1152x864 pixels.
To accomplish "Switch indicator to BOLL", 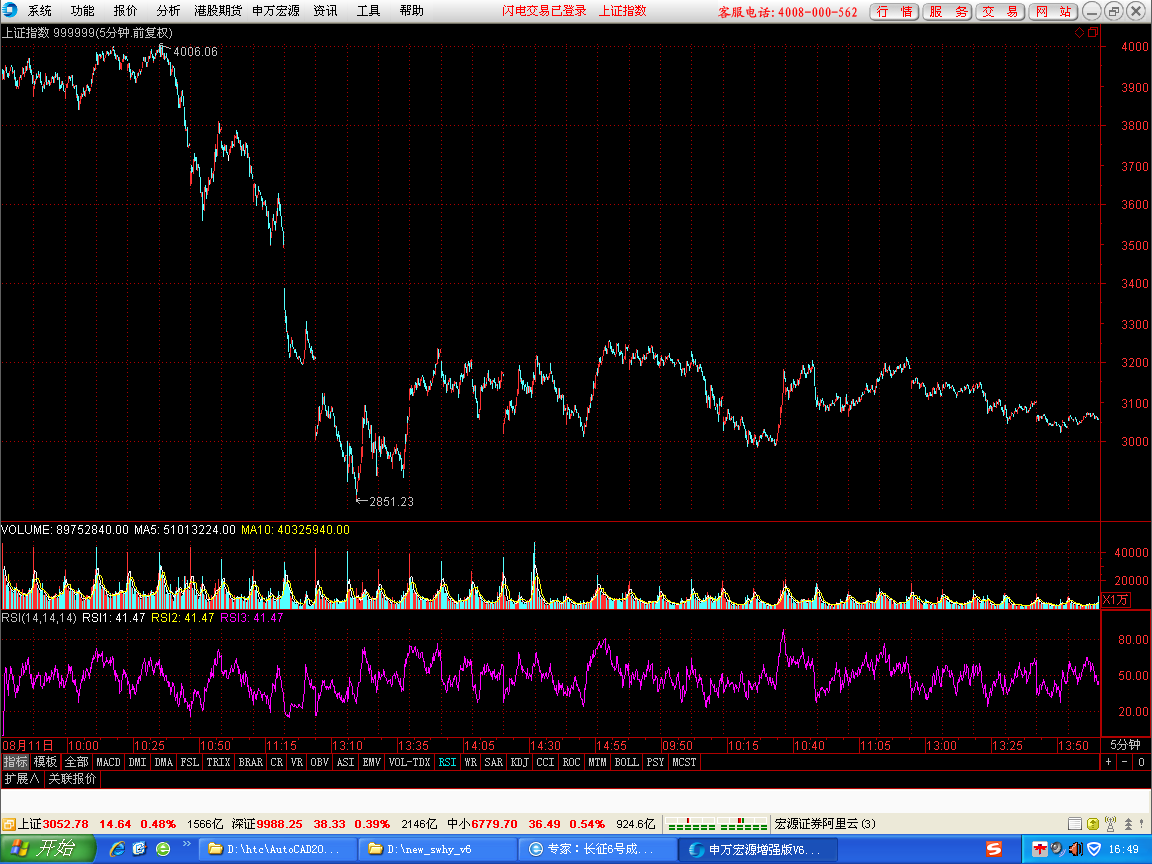I will [x=627, y=762].
